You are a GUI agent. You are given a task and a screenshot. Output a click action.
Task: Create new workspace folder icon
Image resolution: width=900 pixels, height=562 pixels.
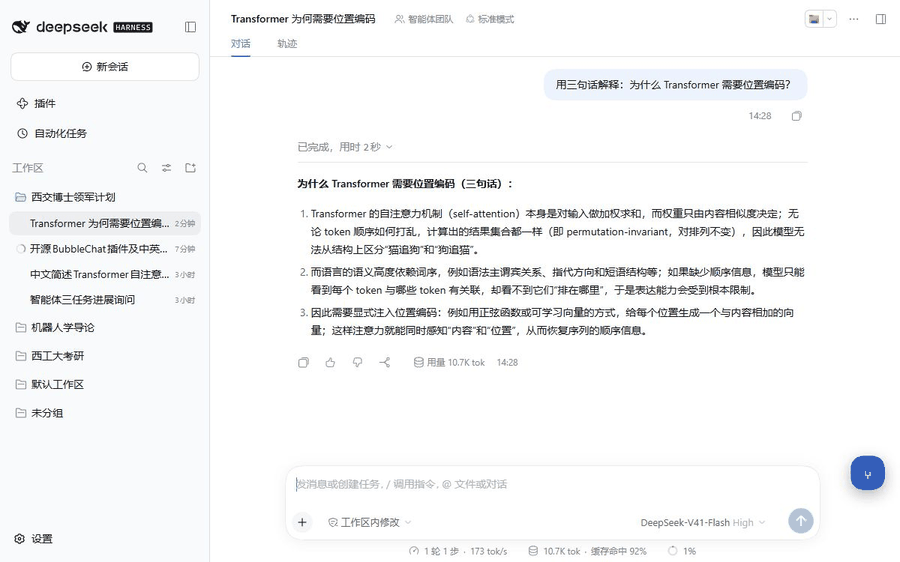click(191, 168)
